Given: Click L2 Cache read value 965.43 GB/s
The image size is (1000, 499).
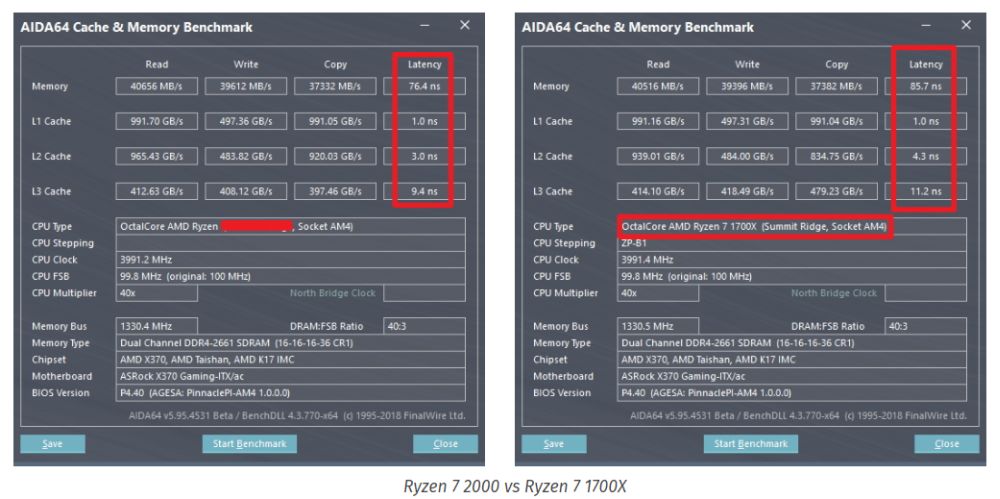Looking at the screenshot, I should (x=156, y=156).
